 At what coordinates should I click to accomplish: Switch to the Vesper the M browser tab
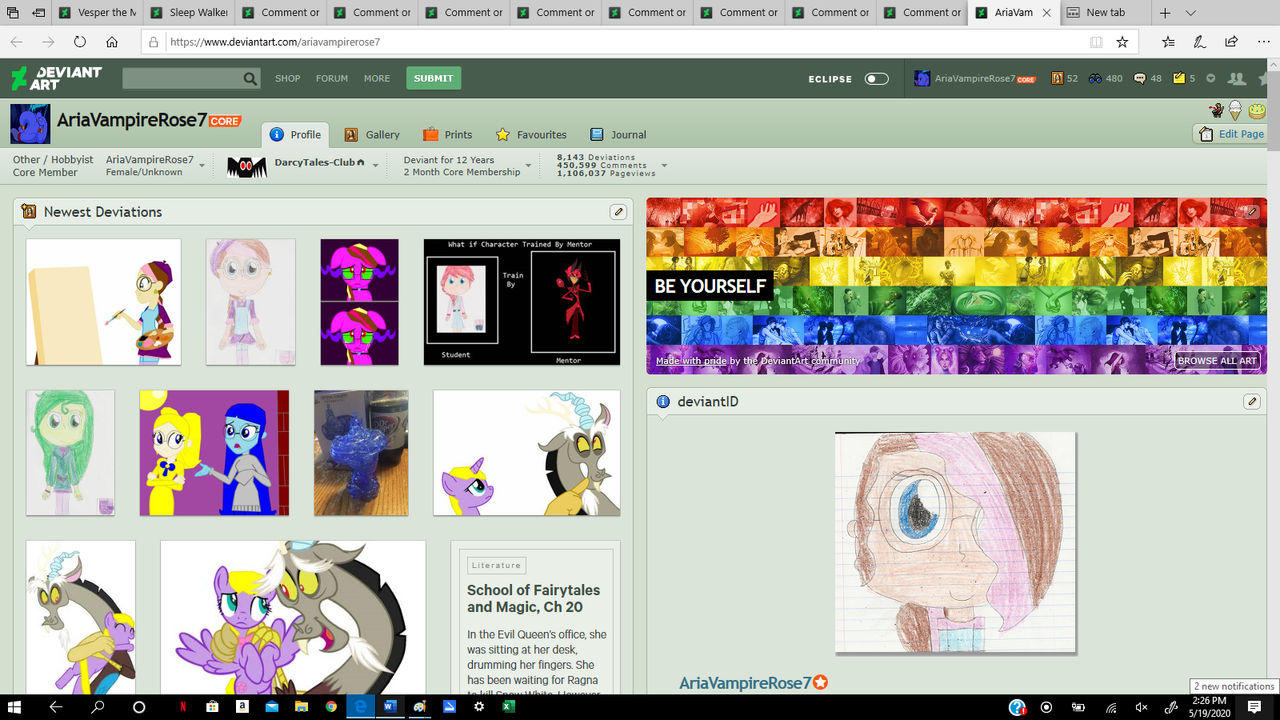pos(98,13)
